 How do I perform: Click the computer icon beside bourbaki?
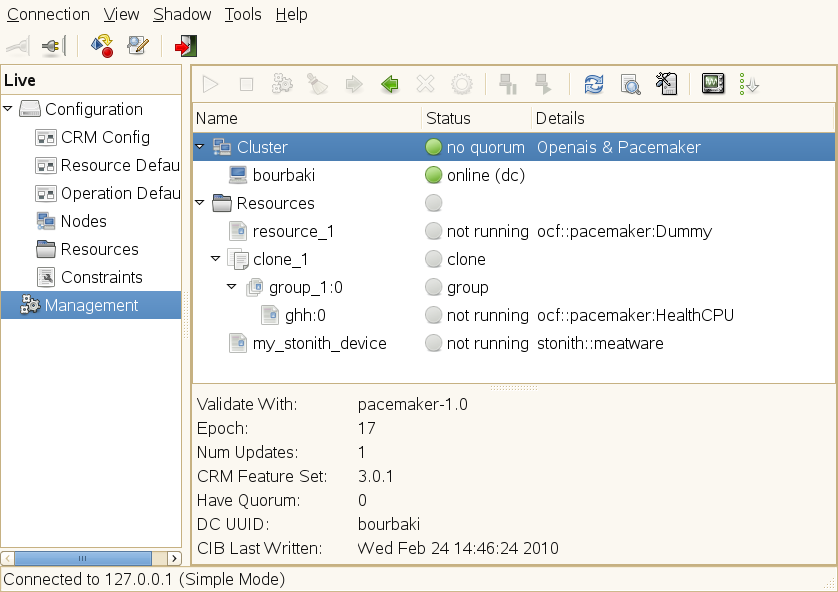coord(238,175)
